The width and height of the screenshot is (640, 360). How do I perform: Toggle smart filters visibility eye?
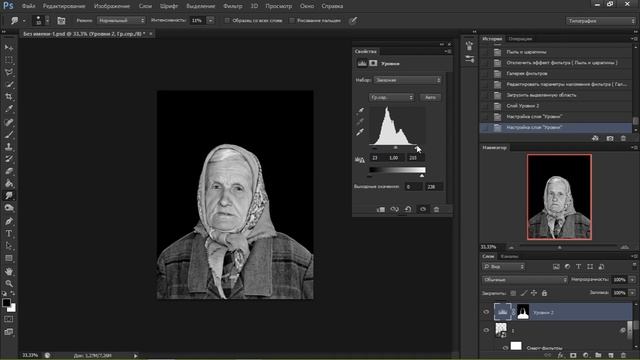[505, 348]
